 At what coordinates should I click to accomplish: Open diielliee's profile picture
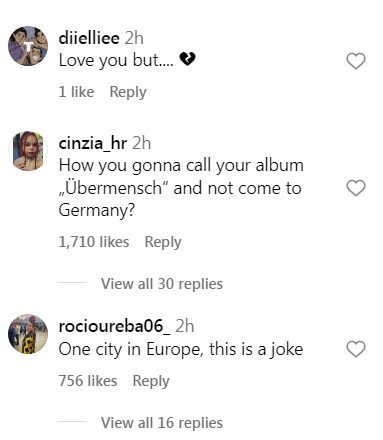tap(28, 46)
